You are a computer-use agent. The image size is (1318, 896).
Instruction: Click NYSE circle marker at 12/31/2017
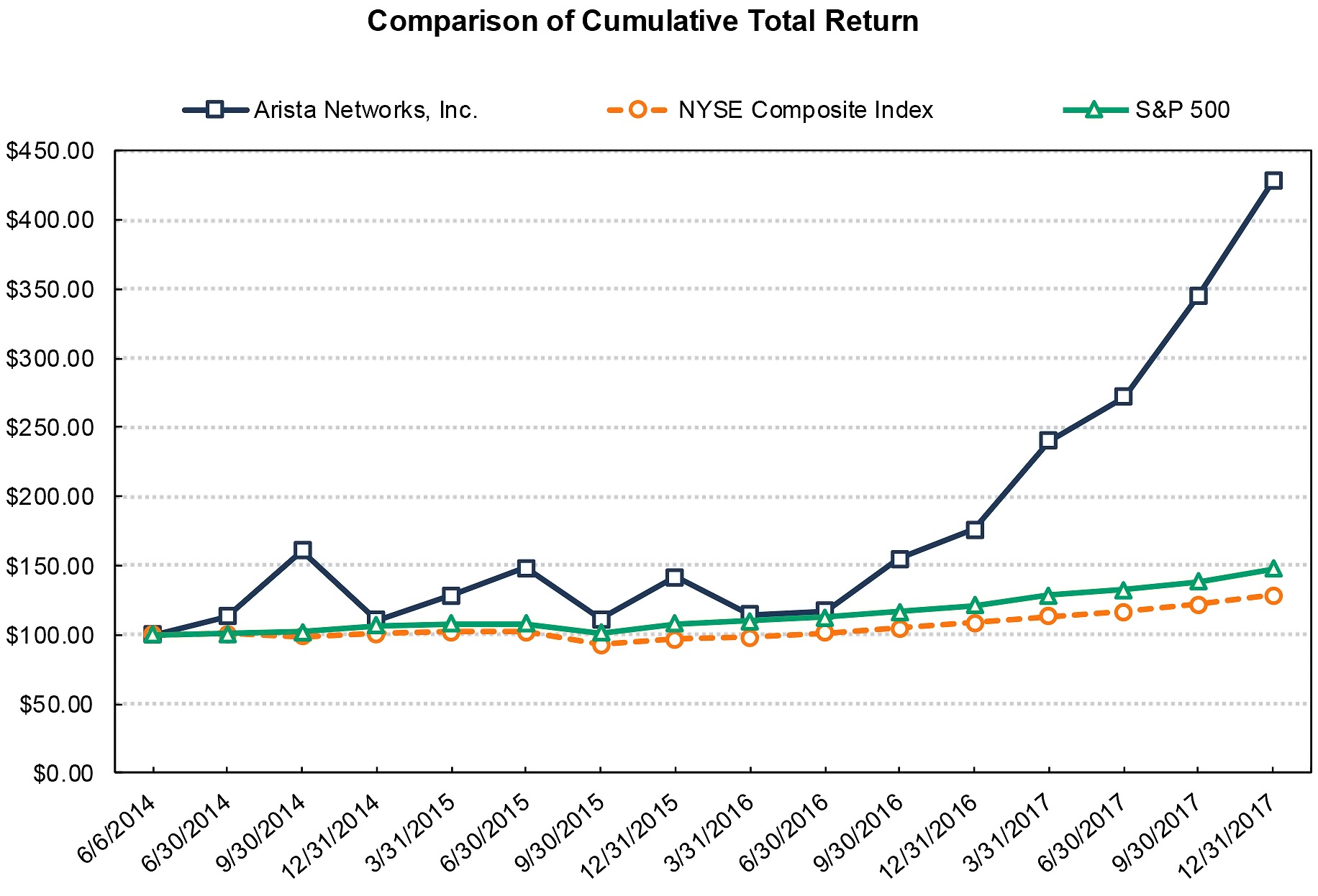click(x=1273, y=595)
